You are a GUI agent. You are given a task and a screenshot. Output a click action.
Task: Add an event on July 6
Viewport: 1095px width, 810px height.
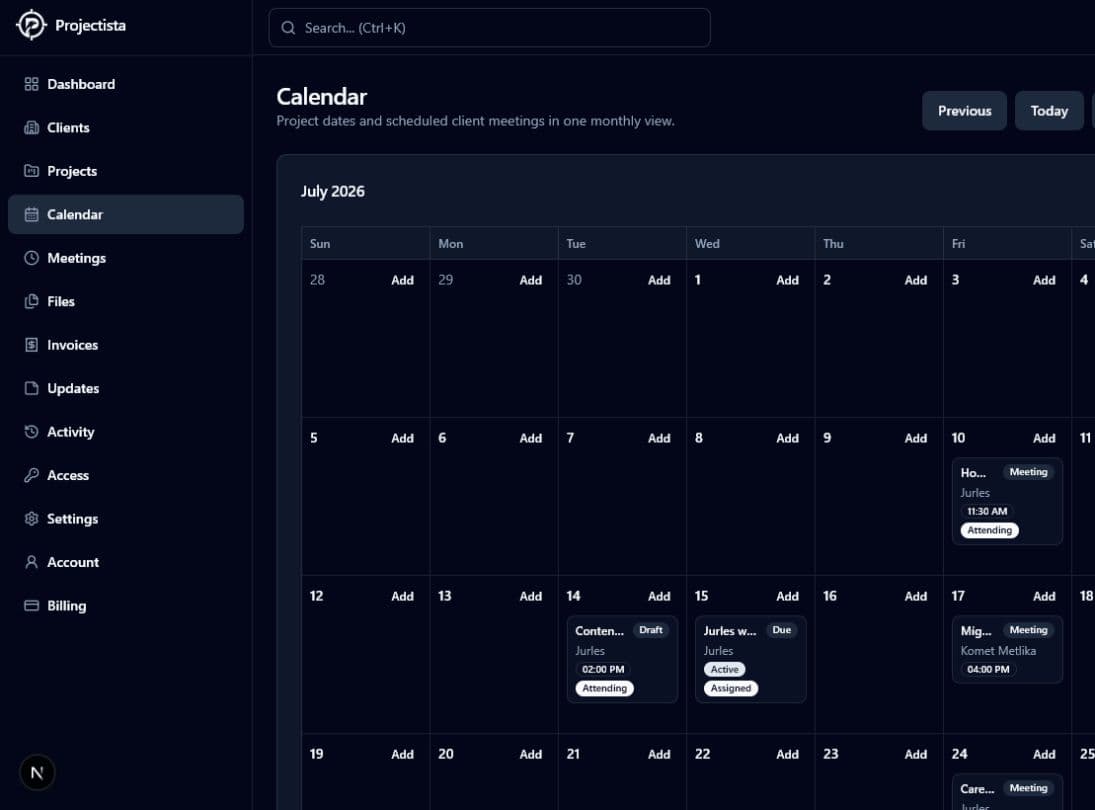(x=531, y=438)
